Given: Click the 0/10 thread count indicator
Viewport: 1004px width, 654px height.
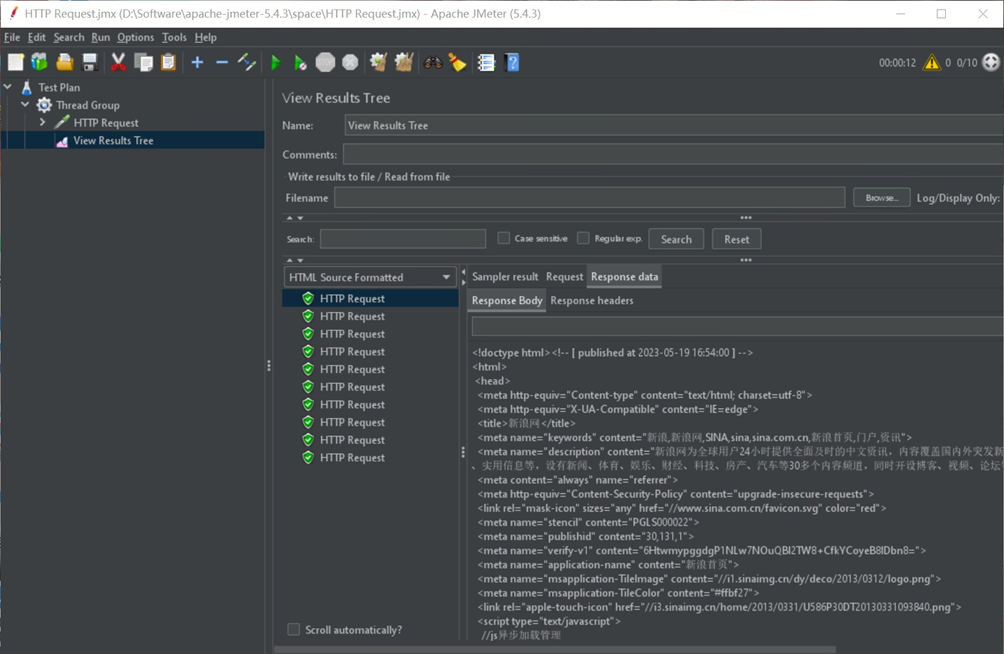Looking at the screenshot, I should [967, 63].
